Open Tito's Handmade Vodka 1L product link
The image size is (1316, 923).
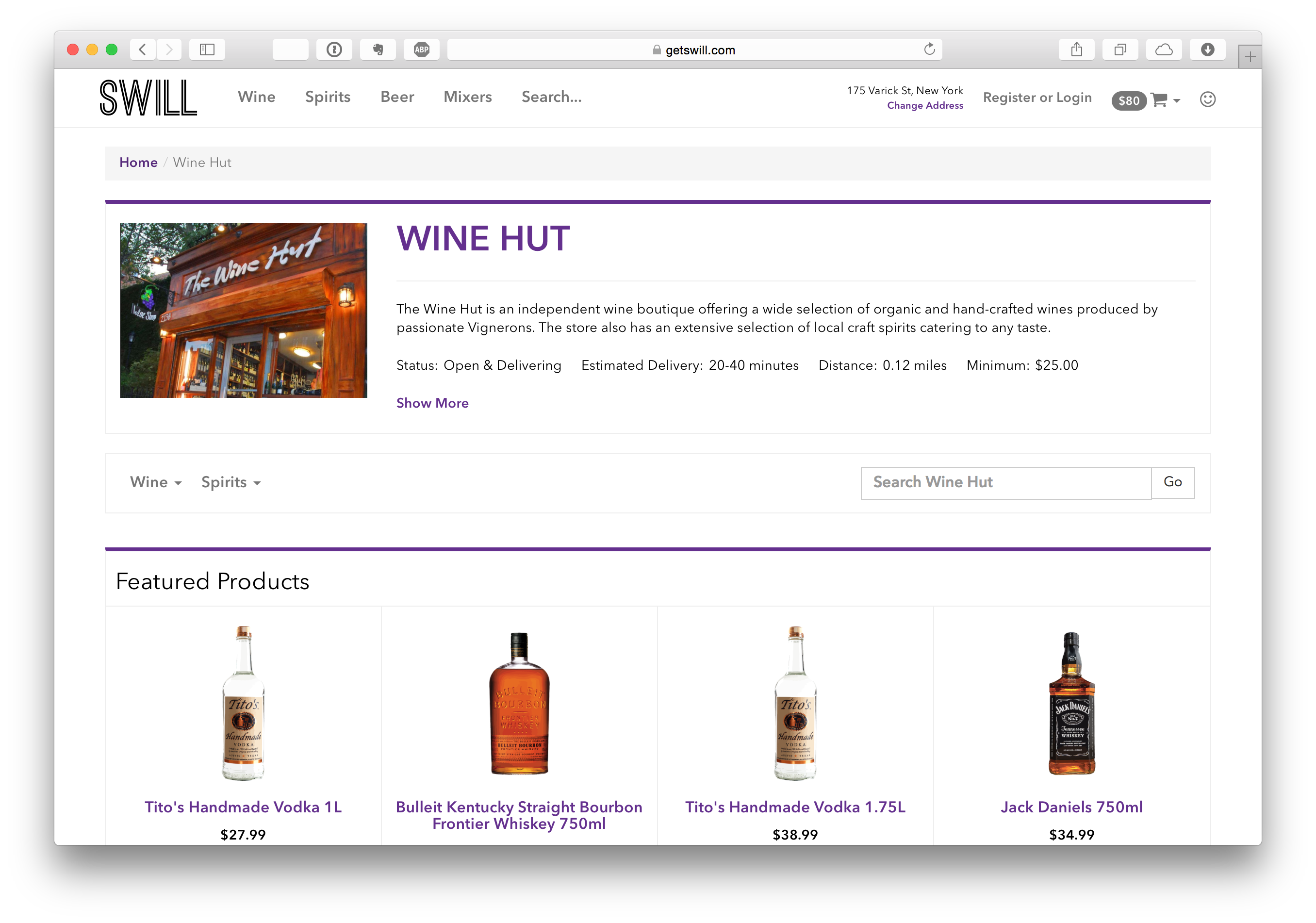[243, 807]
